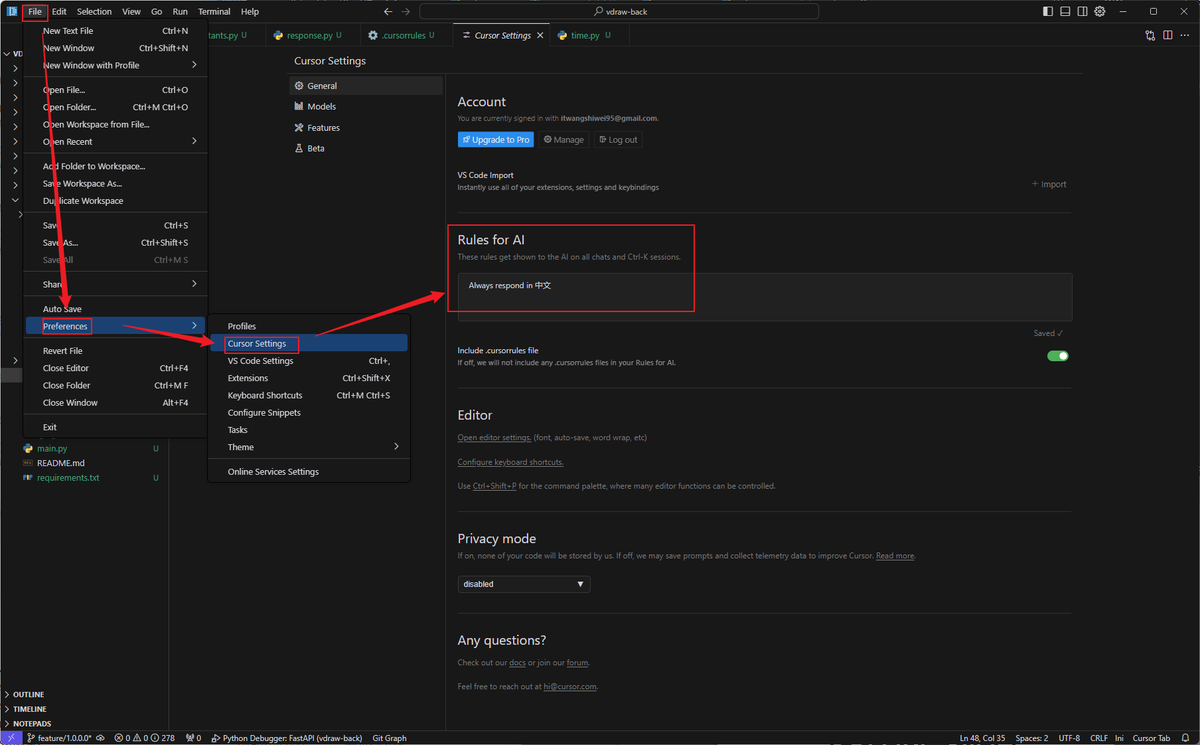This screenshot has height=745, width=1200.
Task: Select Exit in File menu
Action: [115, 427]
